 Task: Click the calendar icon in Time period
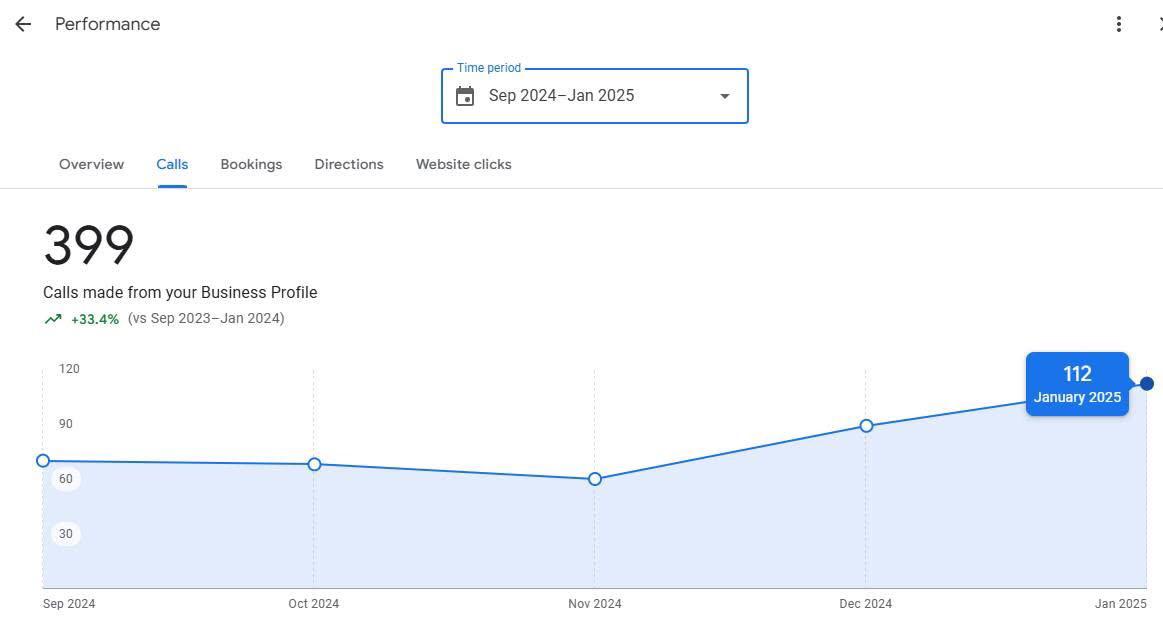point(465,96)
